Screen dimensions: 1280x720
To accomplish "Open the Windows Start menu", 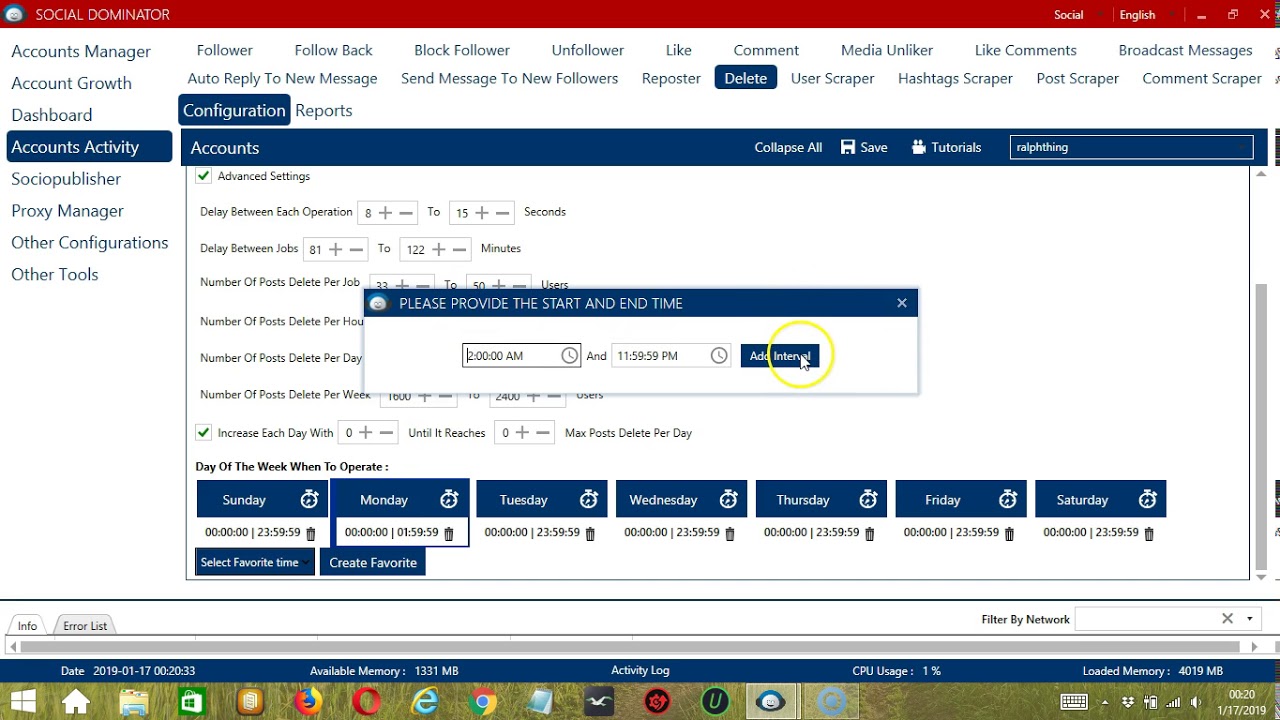I will pos(22,702).
